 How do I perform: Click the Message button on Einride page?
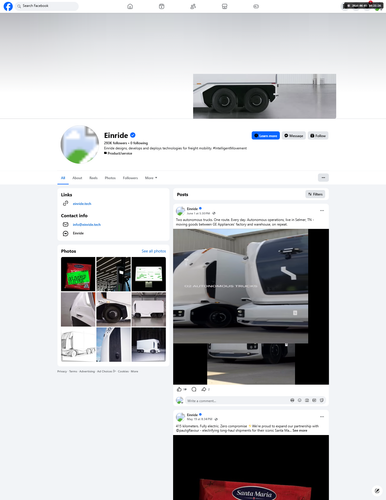coord(294,136)
